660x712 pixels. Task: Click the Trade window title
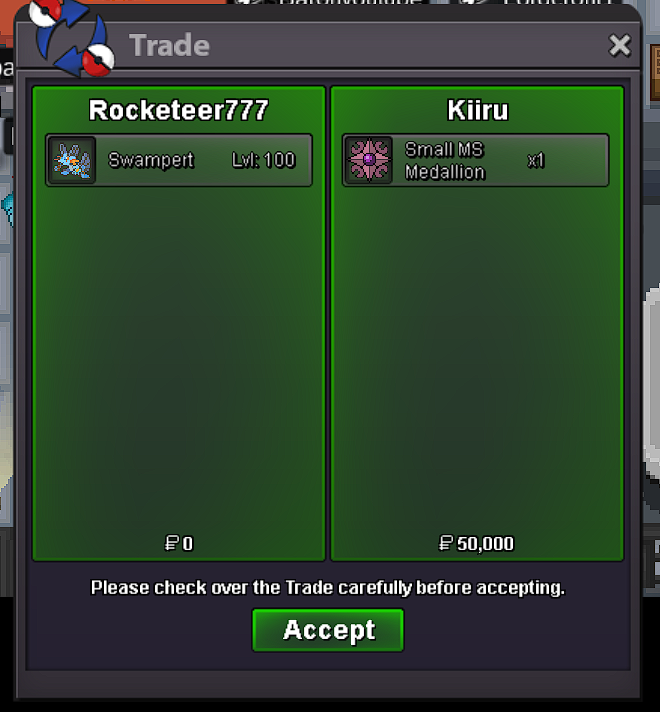pyautogui.click(x=169, y=45)
